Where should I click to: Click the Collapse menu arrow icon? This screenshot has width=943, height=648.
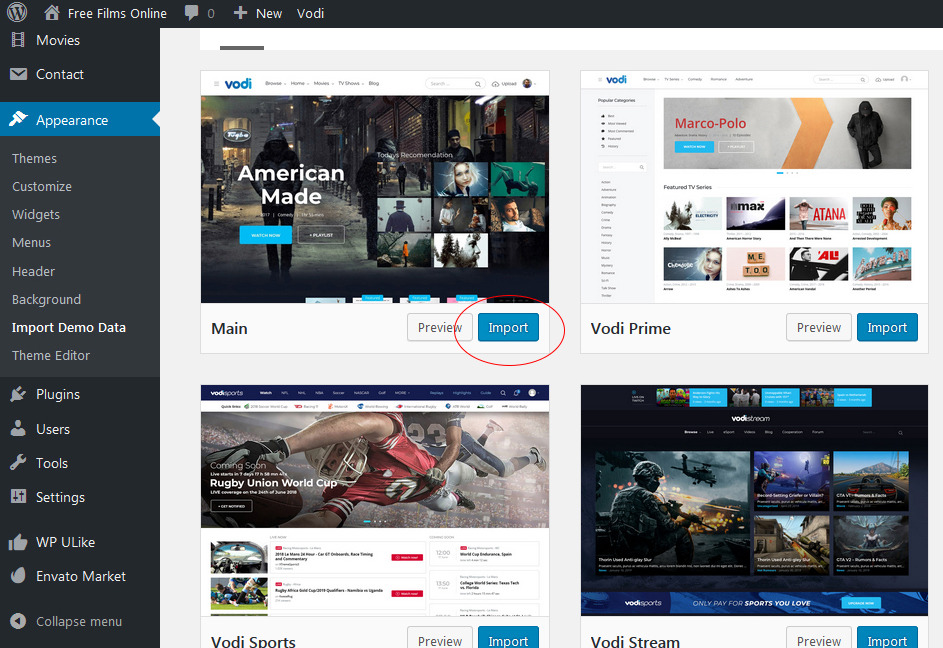(19, 621)
